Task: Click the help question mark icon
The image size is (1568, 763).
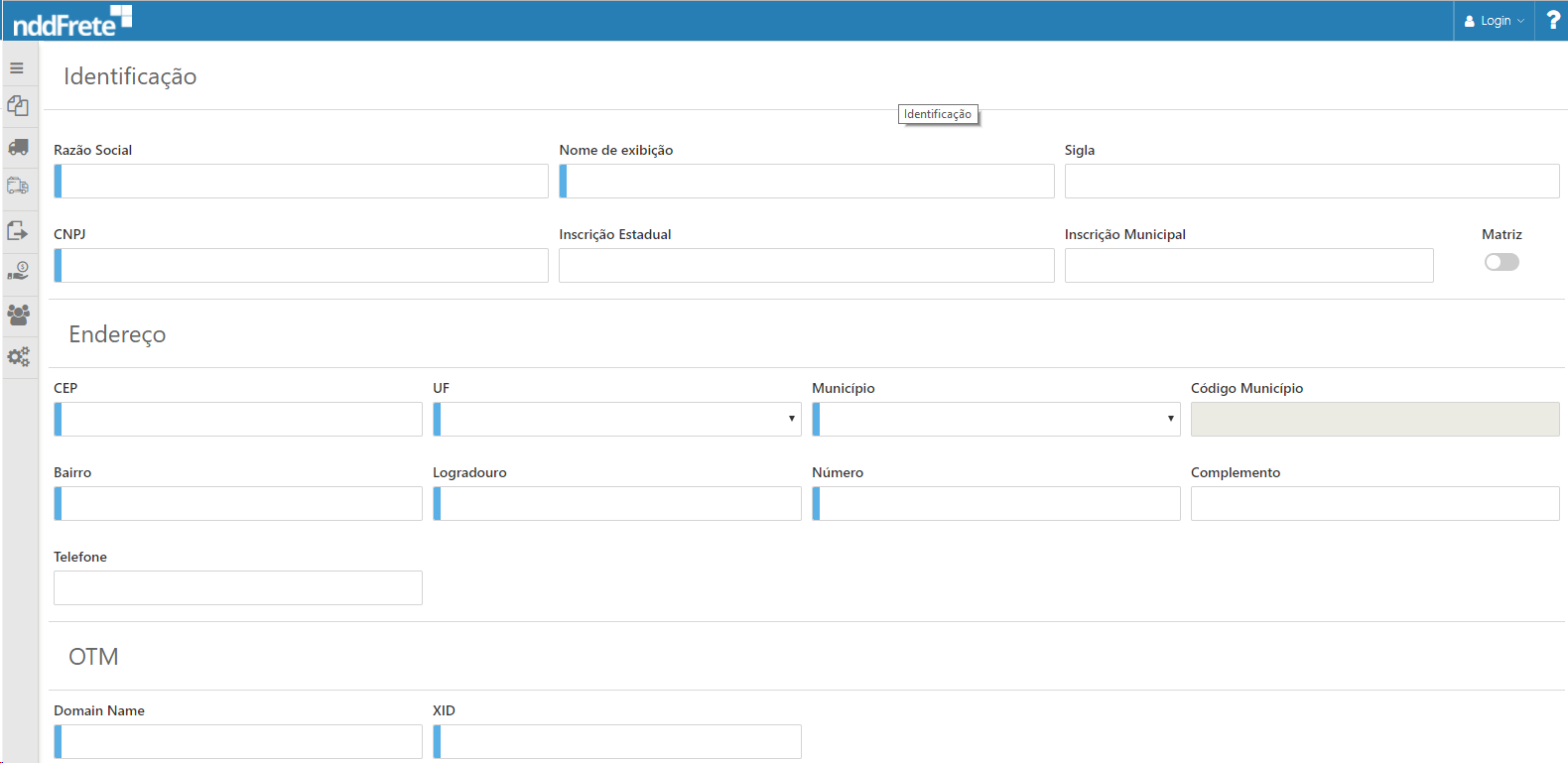Action: [1552, 20]
